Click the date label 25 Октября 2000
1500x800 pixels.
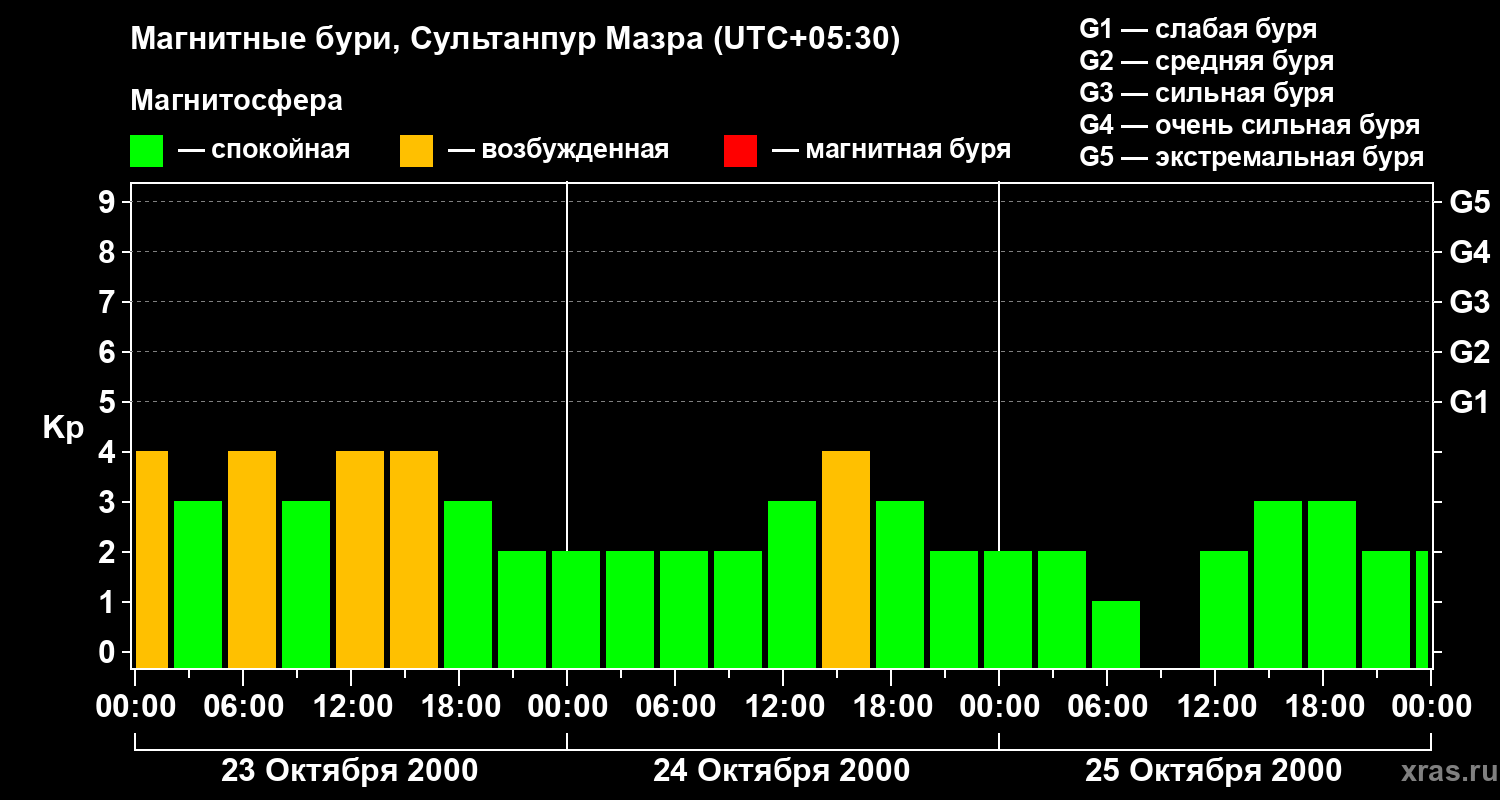1213,771
